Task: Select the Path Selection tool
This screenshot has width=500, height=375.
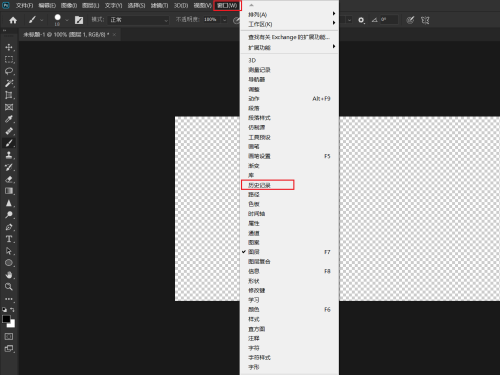Action: 9,251
